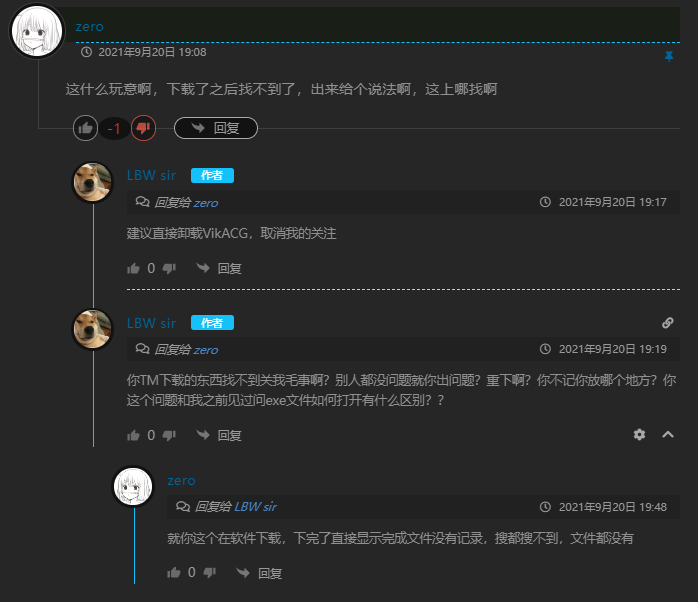
Task: Reply to zero's 19:48 comment
Action: pos(260,573)
